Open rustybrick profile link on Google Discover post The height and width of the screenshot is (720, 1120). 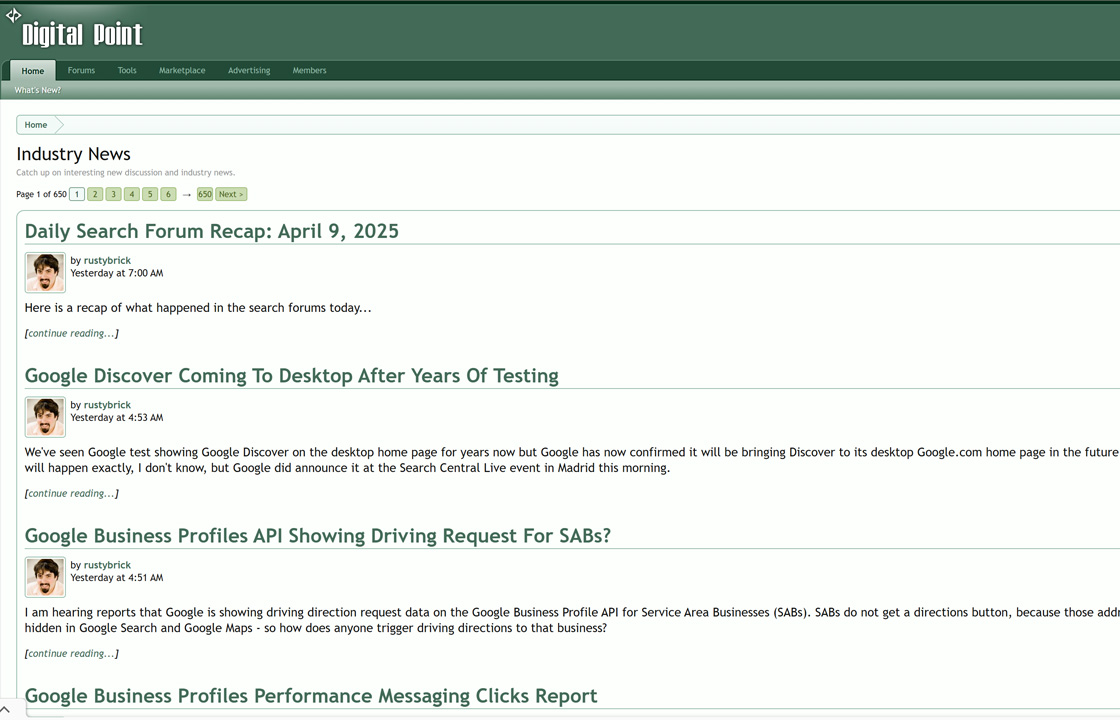click(x=107, y=405)
